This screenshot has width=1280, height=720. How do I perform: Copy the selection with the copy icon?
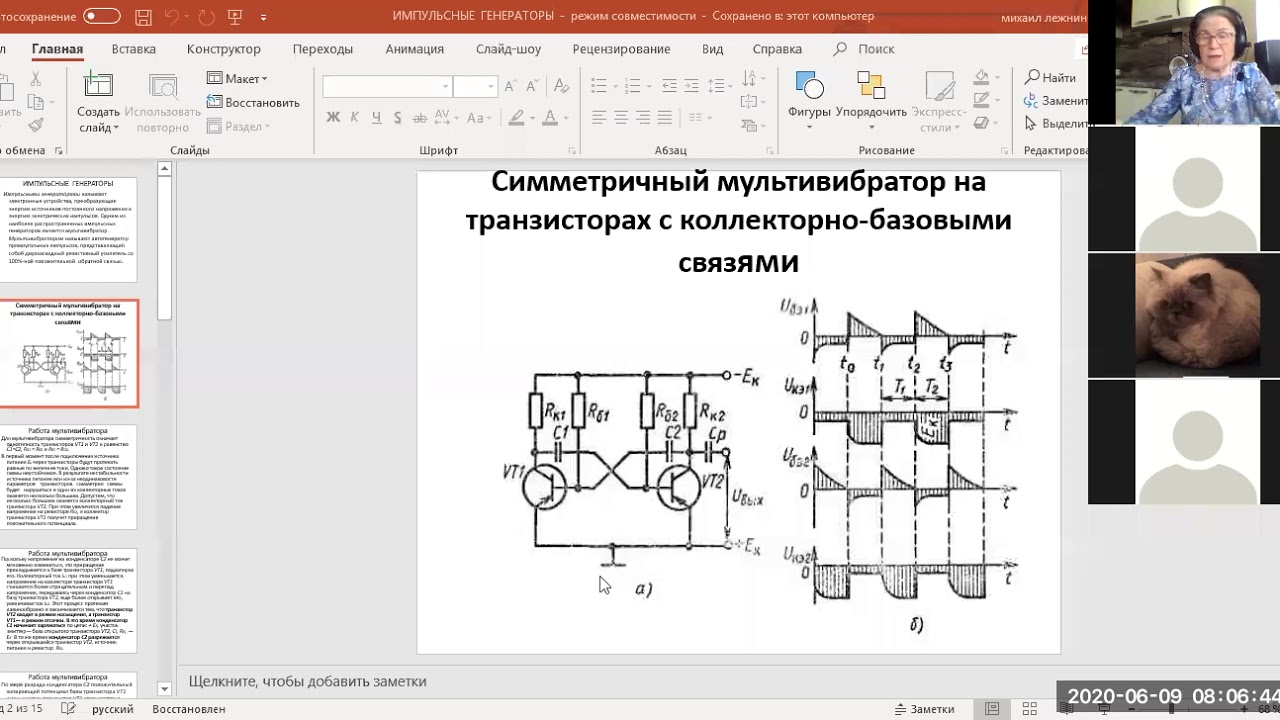[x=36, y=102]
